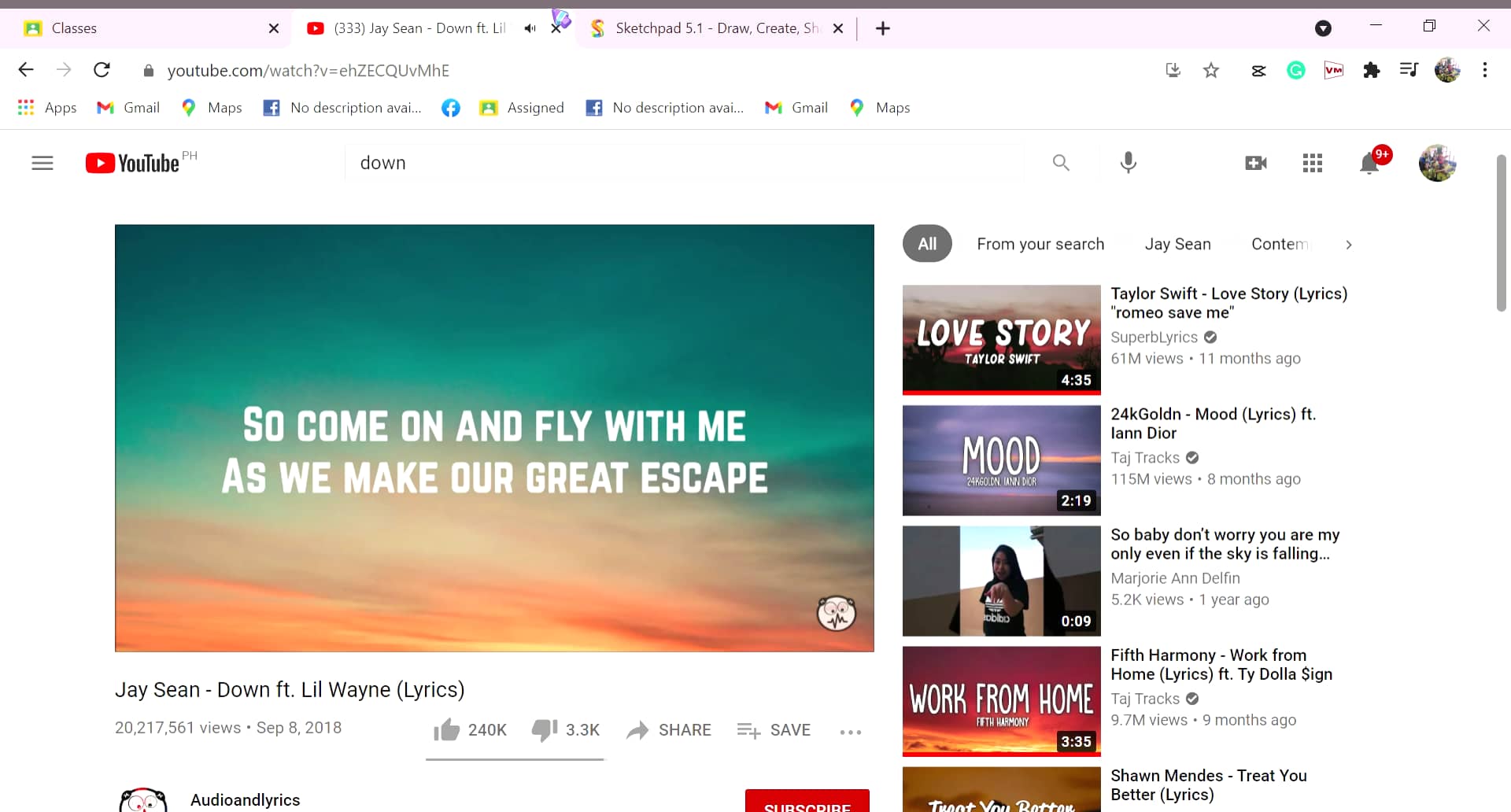Start voice search with the microphone icon
Viewport: 1511px width, 812px height.
pos(1128,163)
